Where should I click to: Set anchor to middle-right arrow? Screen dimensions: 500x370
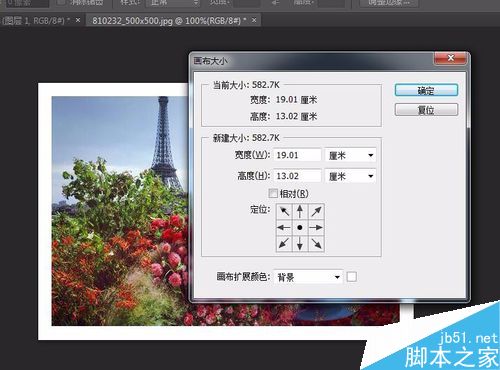pyautogui.click(x=316, y=228)
